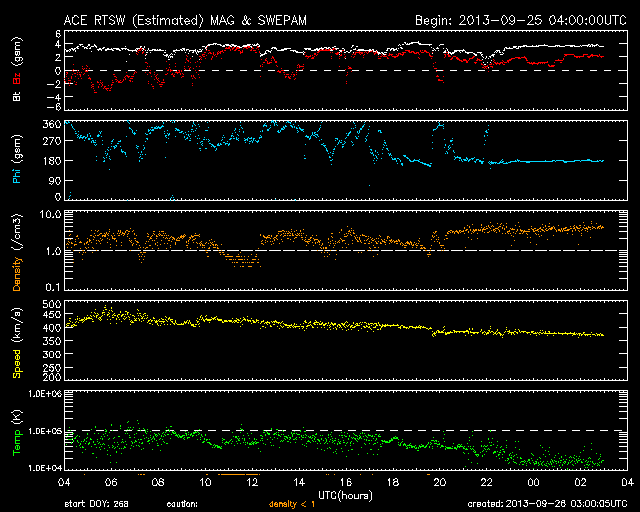
Task: Select the "1.0" tick on the Density axis
Action: (x=54, y=251)
